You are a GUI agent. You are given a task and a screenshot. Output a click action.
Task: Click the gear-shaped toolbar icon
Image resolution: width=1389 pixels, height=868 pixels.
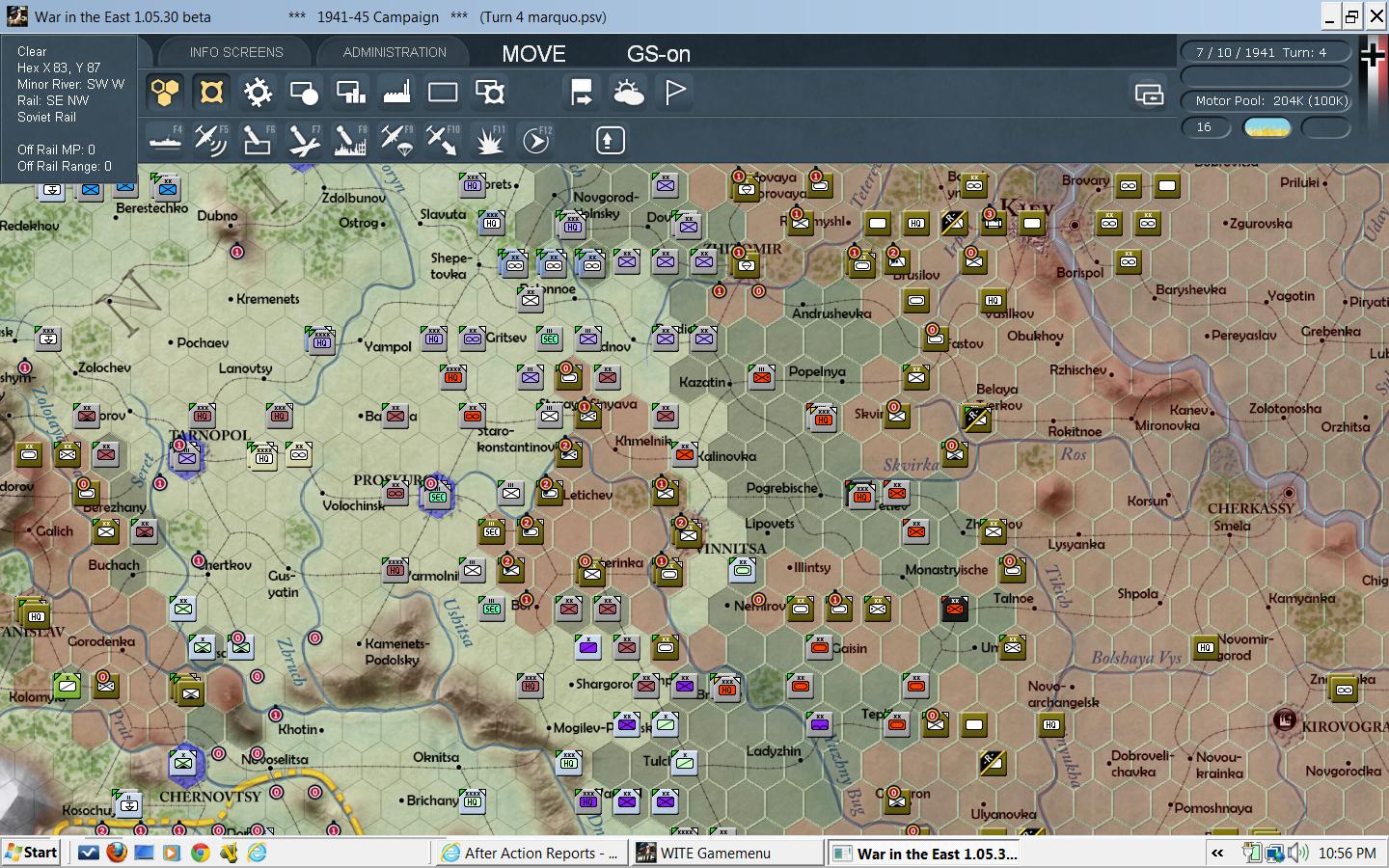[258, 93]
